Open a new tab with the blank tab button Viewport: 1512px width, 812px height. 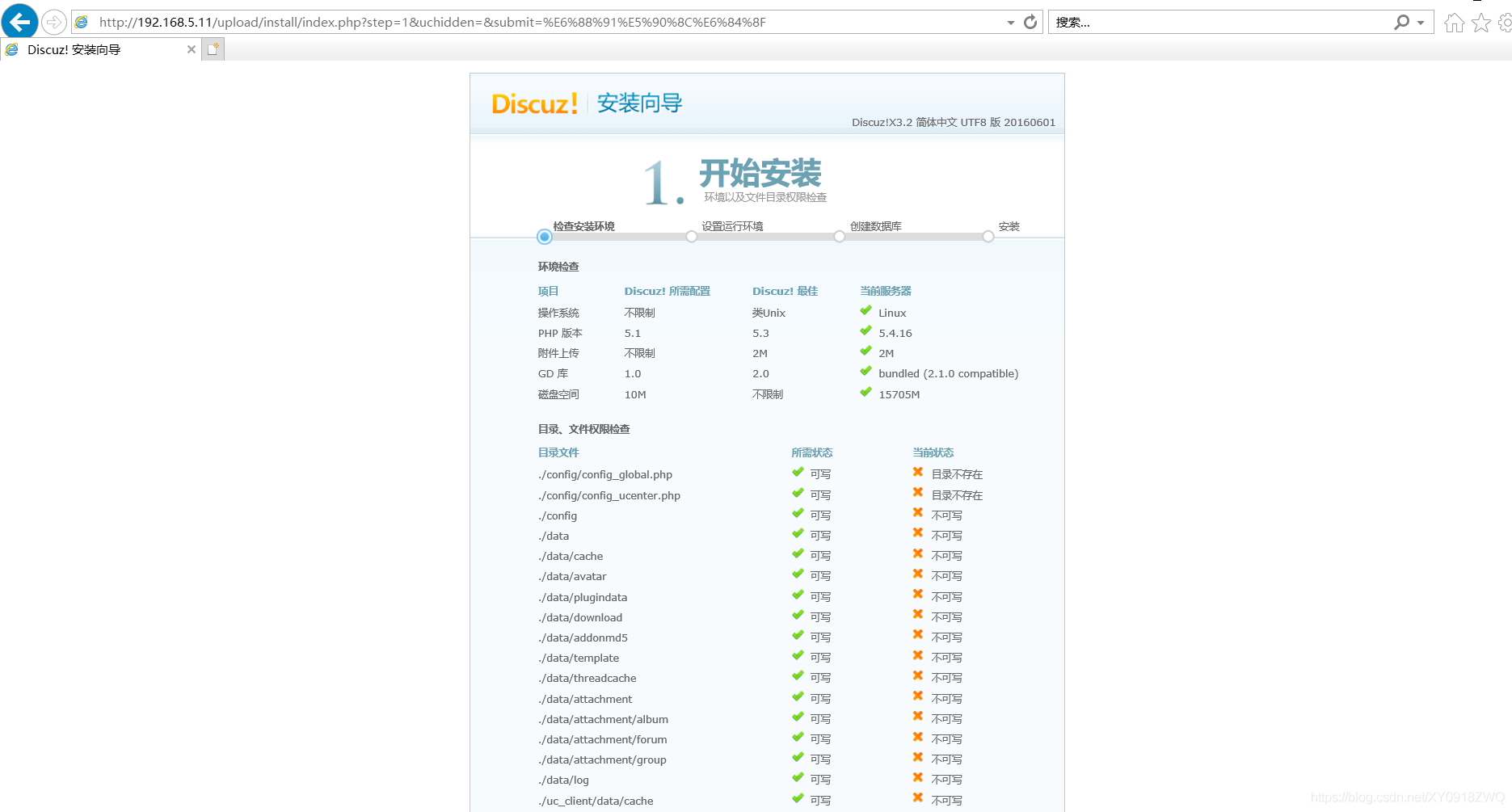pyautogui.click(x=213, y=49)
